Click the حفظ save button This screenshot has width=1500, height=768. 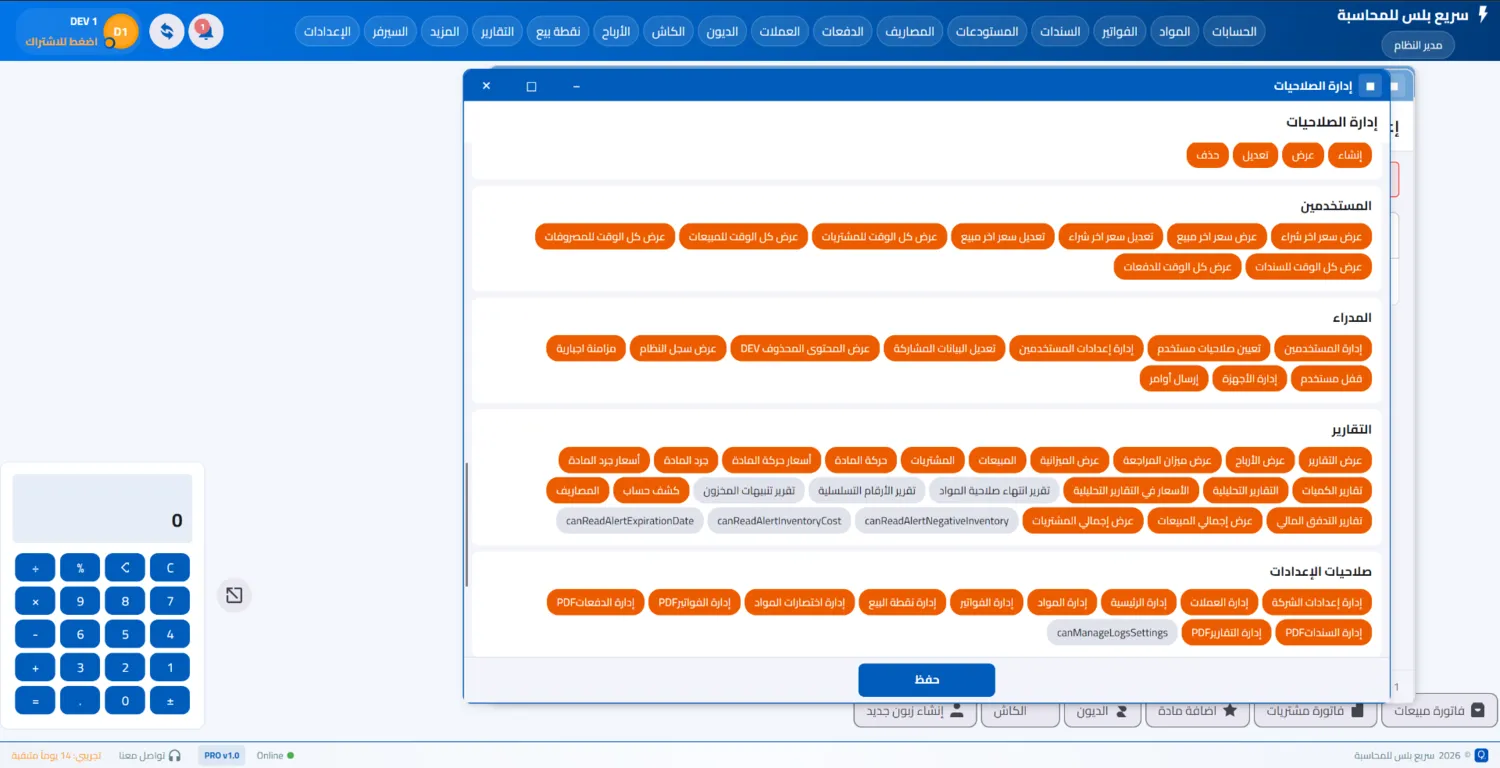point(926,680)
